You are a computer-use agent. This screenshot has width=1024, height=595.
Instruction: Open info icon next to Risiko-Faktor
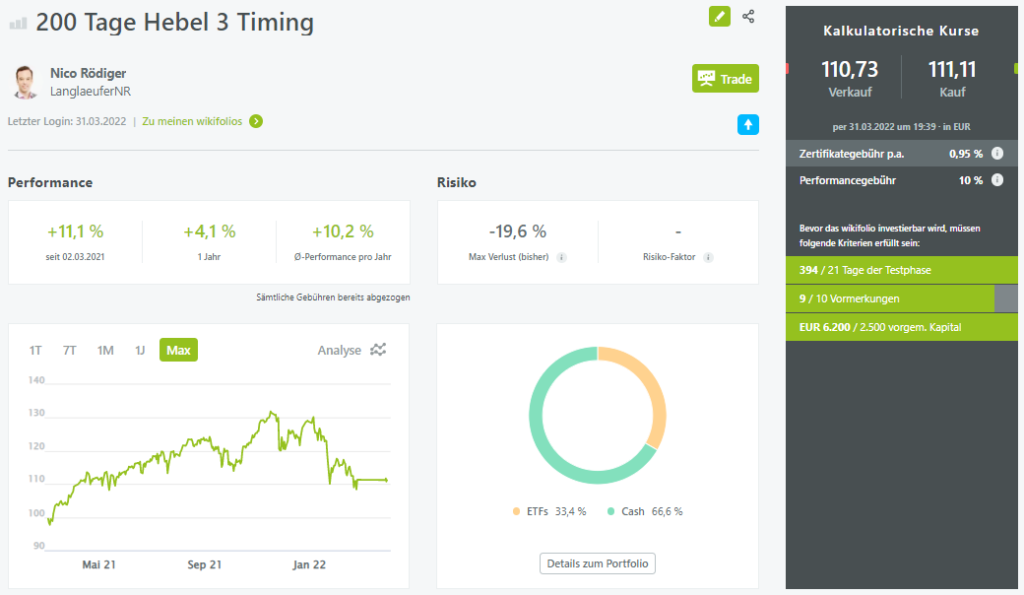[x=708, y=257]
